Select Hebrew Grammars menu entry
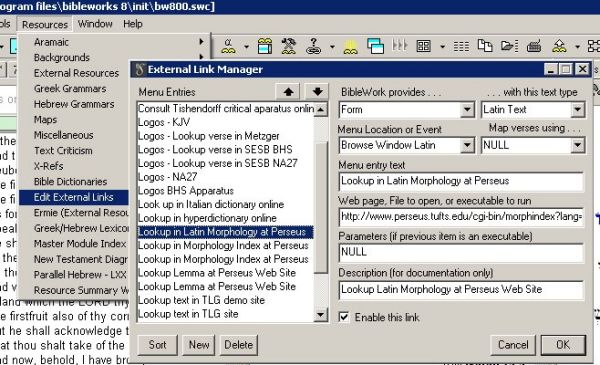600x365 pixels. [x=74, y=104]
